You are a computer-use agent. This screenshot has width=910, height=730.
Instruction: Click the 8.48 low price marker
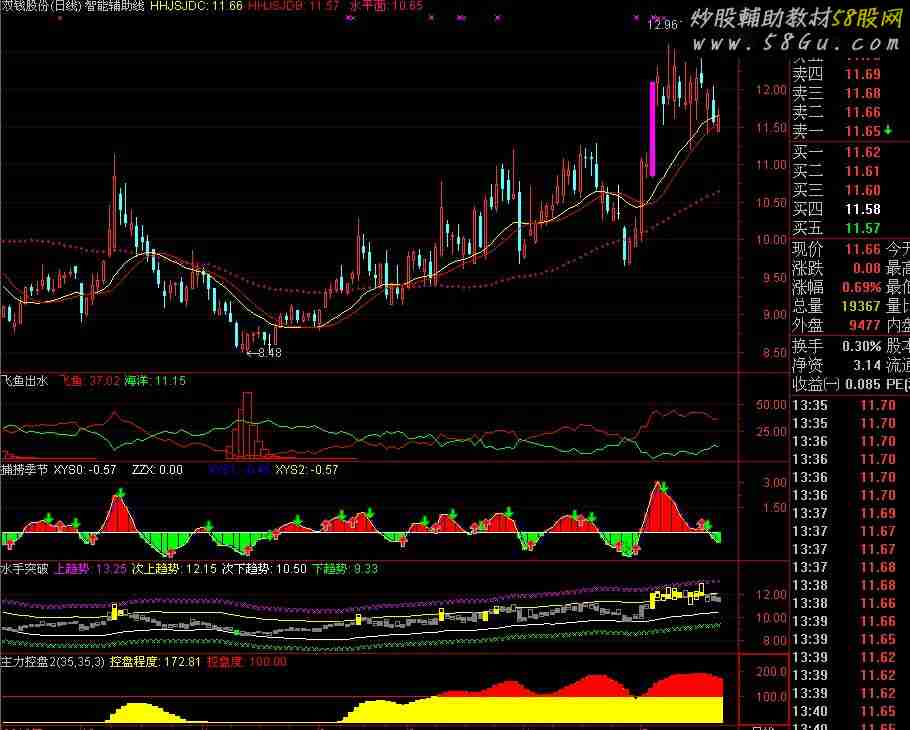coord(263,352)
